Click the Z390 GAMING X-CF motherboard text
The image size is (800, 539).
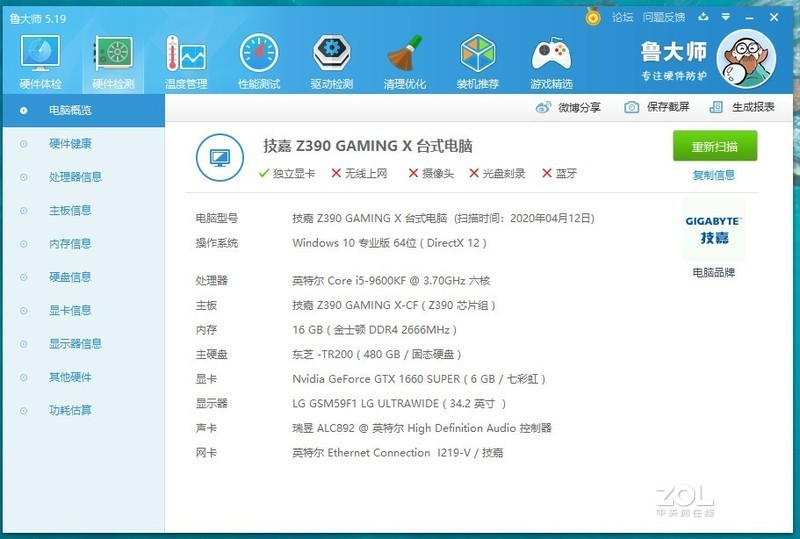click(x=394, y=305)
